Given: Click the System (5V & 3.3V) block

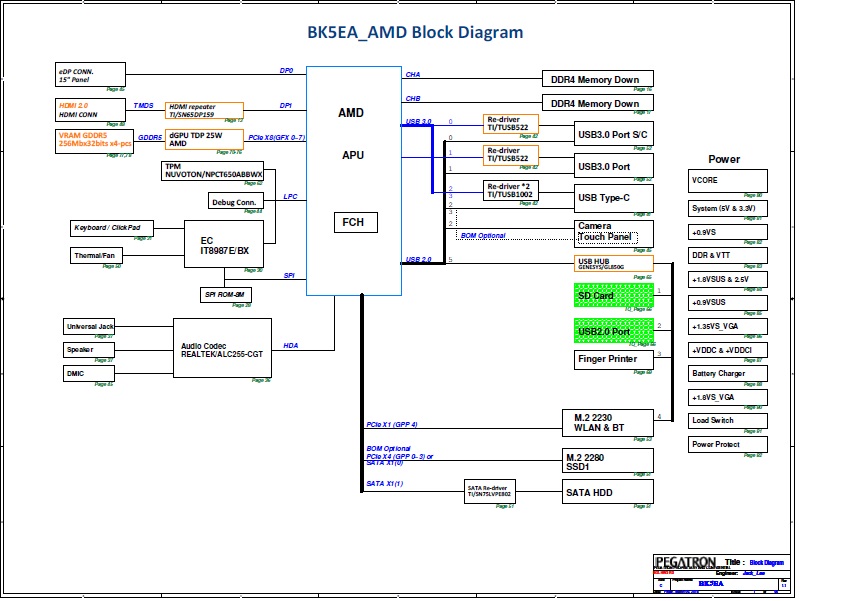Looking at the screenshot, I should 728,208.
